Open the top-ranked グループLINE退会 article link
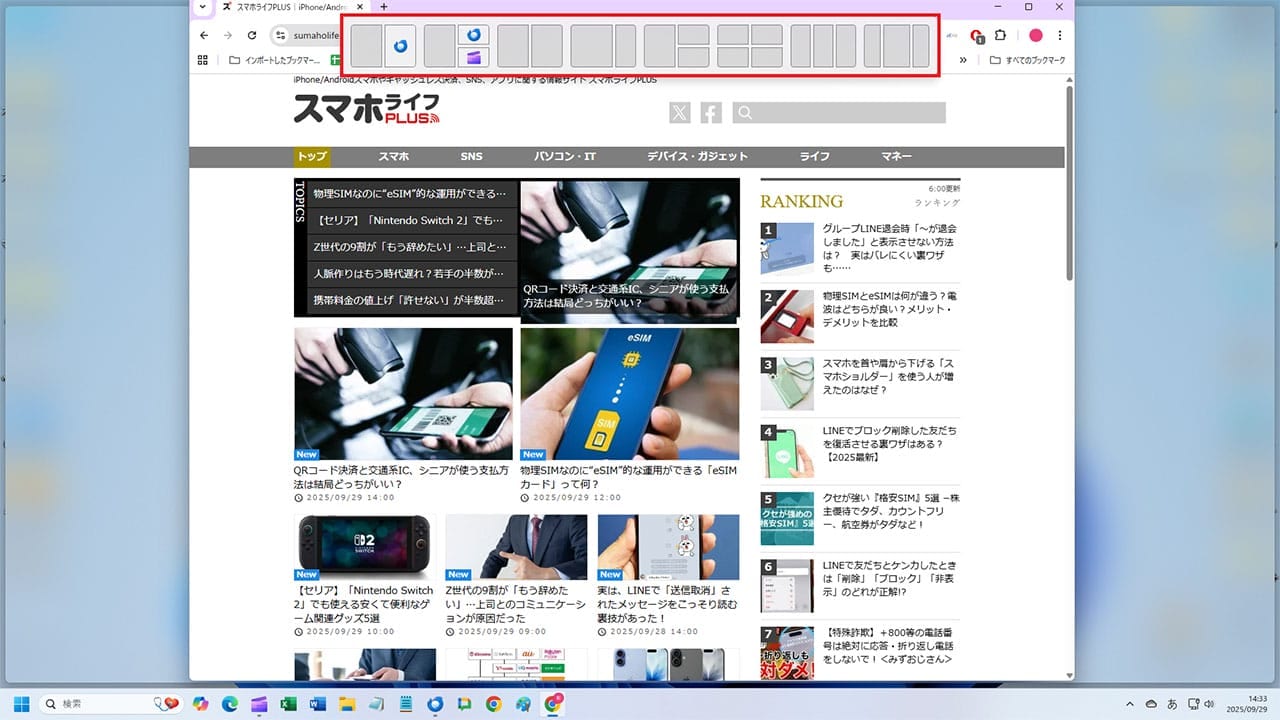Screen dimensions: 1280x720 click(888, 242)
